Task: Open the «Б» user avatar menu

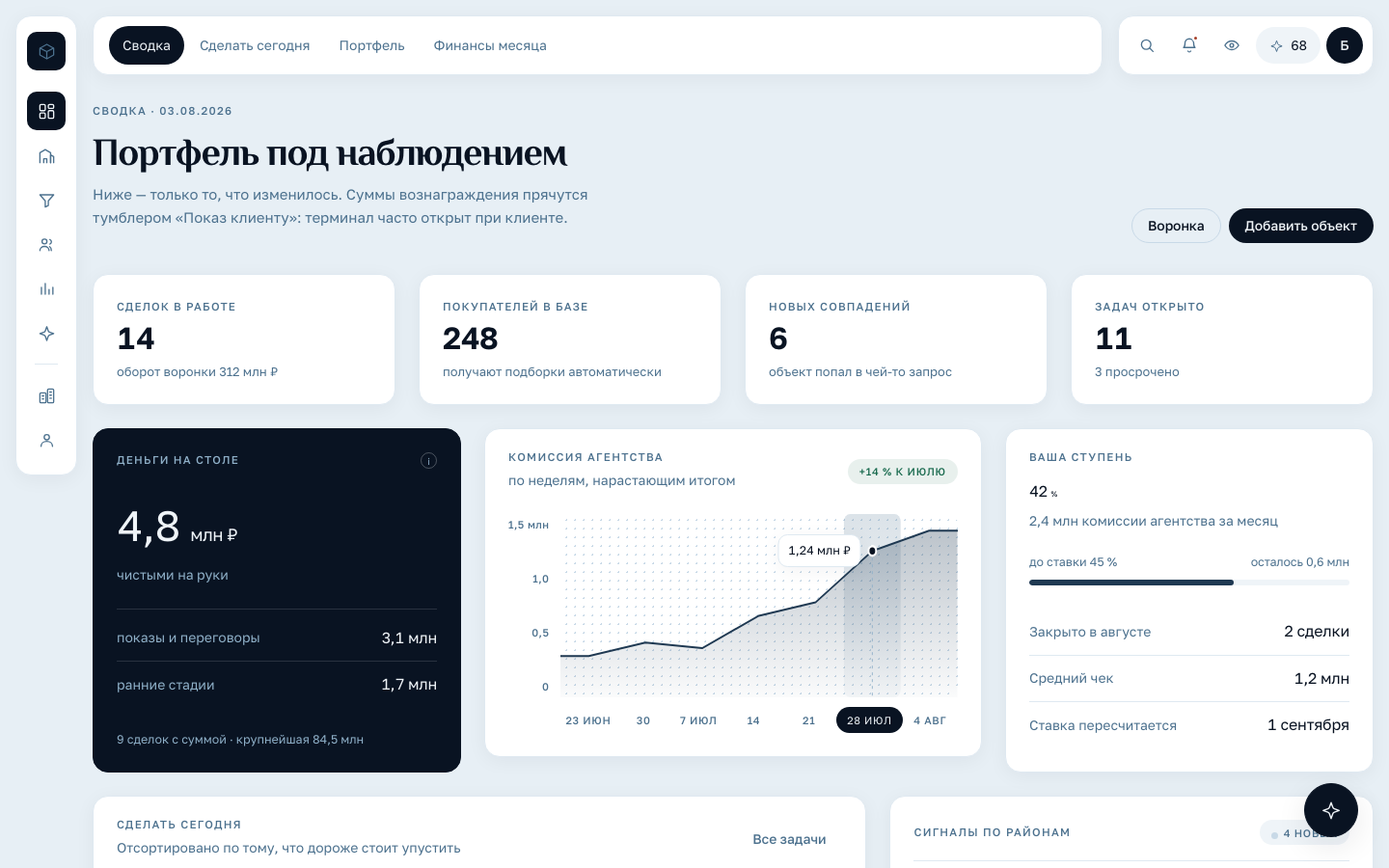Action: [1345, 45]
